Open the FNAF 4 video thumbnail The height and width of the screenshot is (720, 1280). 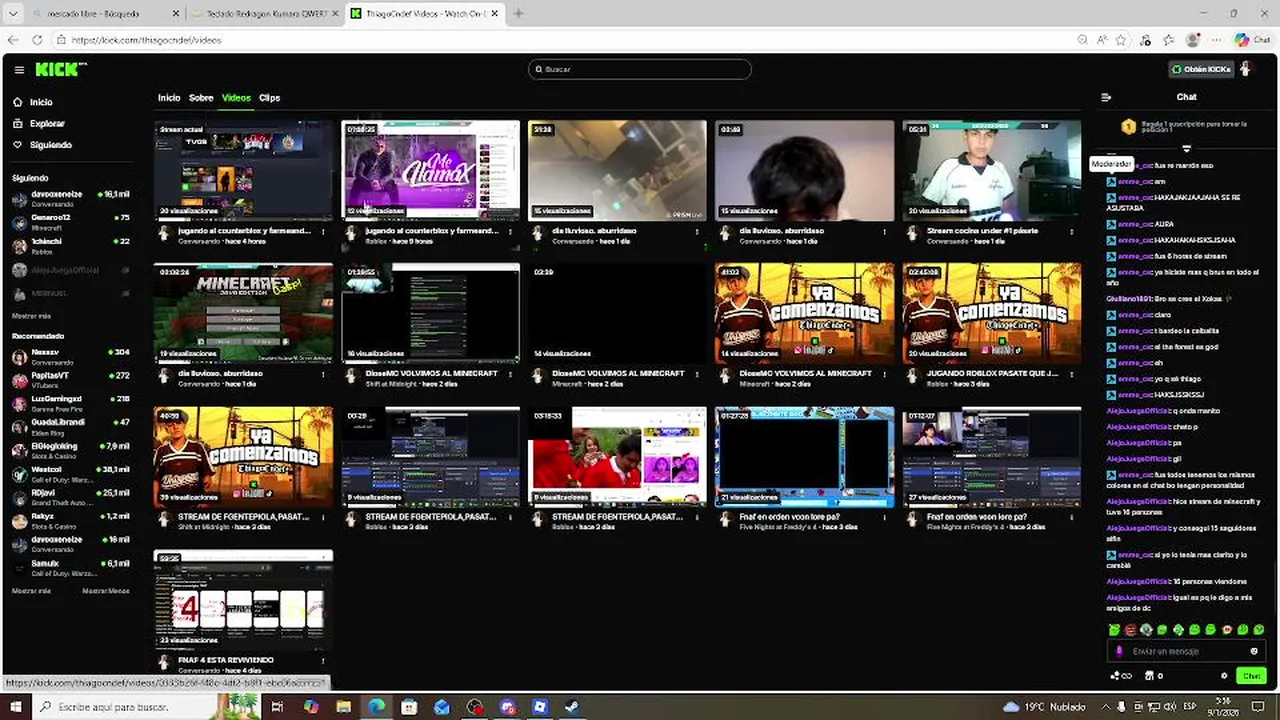pyautogui.click(x=243, y=600)
